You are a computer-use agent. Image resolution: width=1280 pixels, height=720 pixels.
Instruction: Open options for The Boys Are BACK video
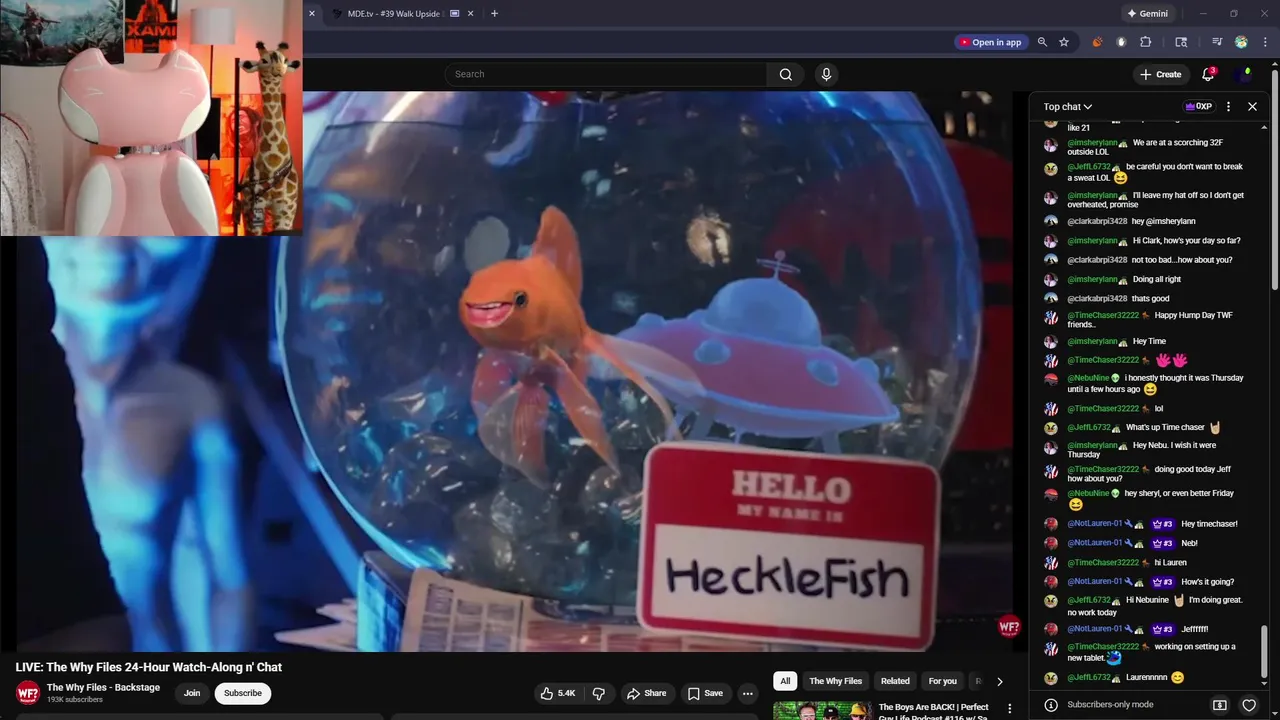pos(1009,709)
